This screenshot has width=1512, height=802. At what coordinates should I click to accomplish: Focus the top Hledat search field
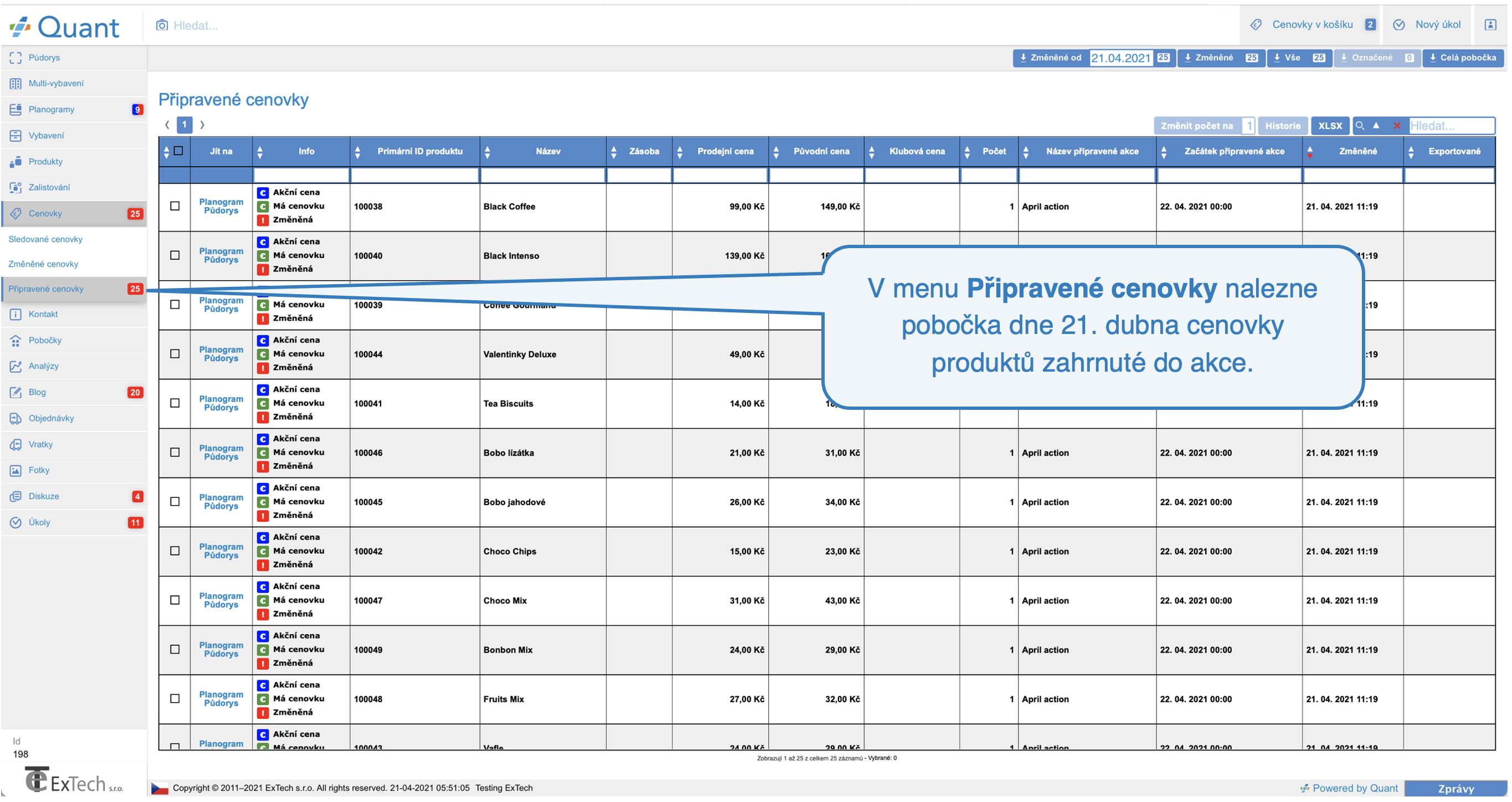[196, 25]
